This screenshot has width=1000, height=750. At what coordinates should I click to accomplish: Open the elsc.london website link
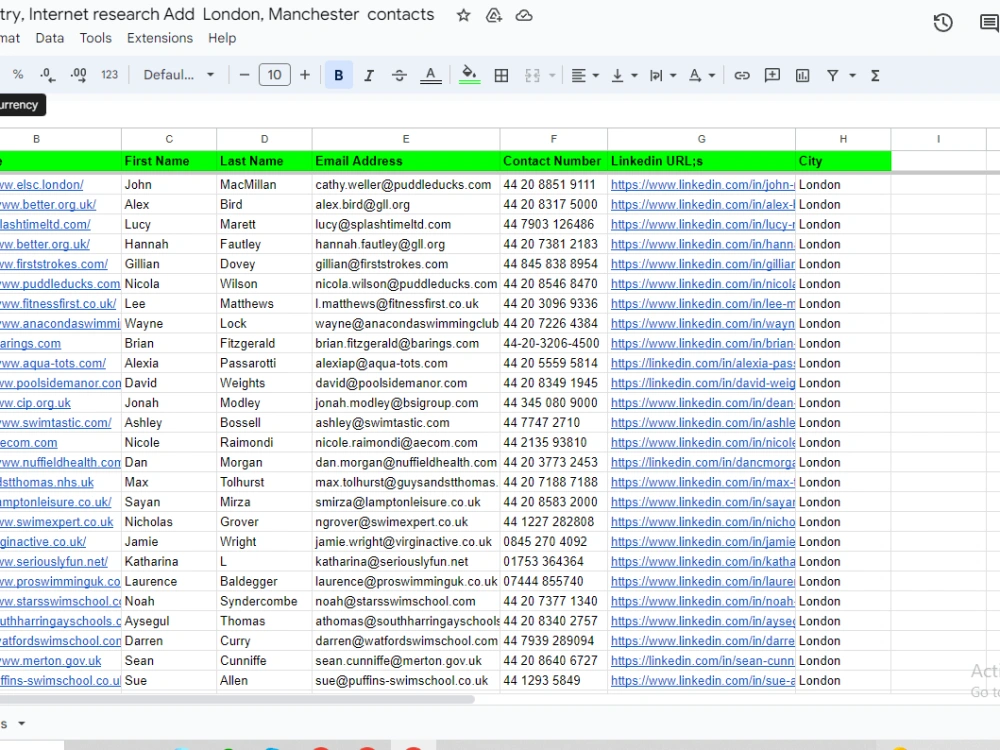click(x=41, y=184)
